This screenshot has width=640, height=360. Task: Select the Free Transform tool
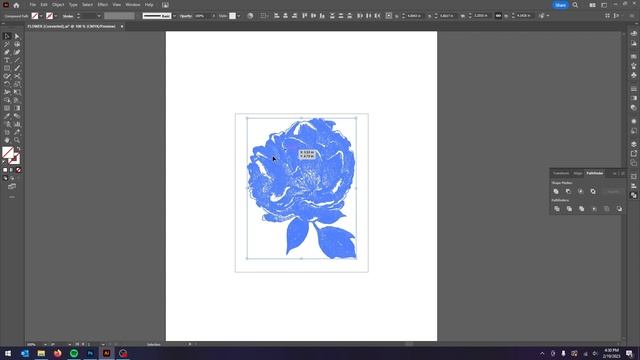coord(17,92)
